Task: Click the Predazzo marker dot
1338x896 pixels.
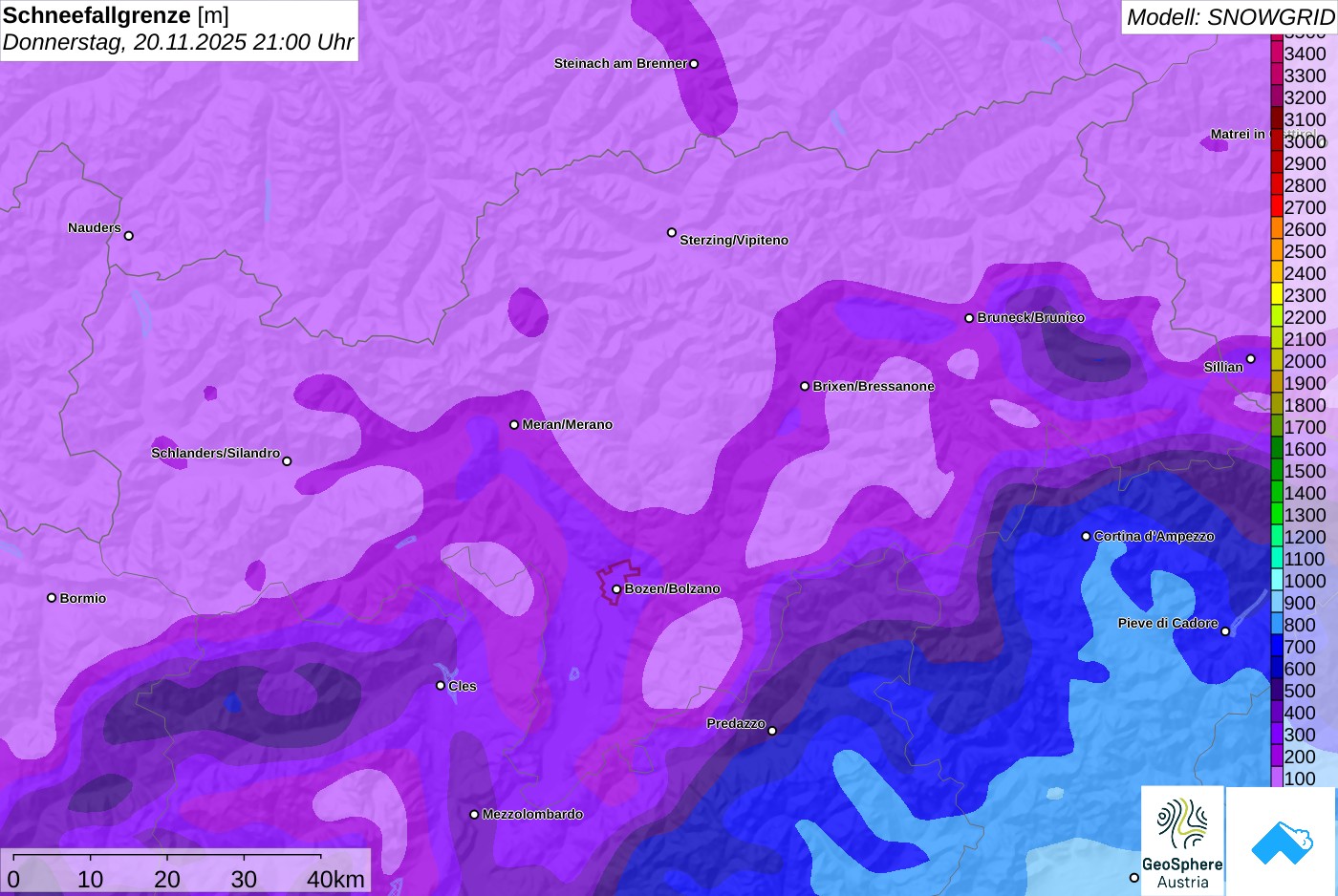Action: point(772,731)
